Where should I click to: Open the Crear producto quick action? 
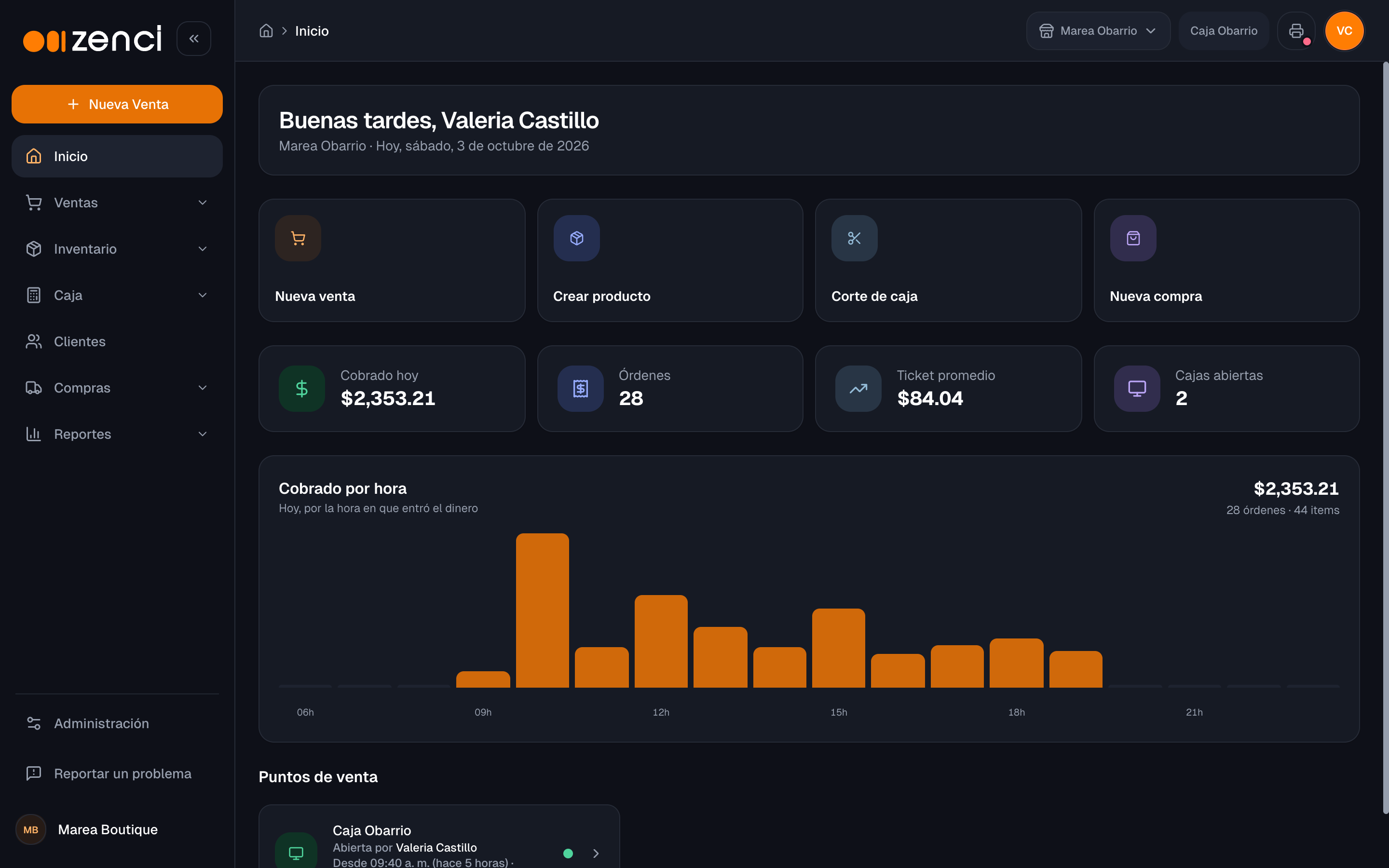click(670, 260)
